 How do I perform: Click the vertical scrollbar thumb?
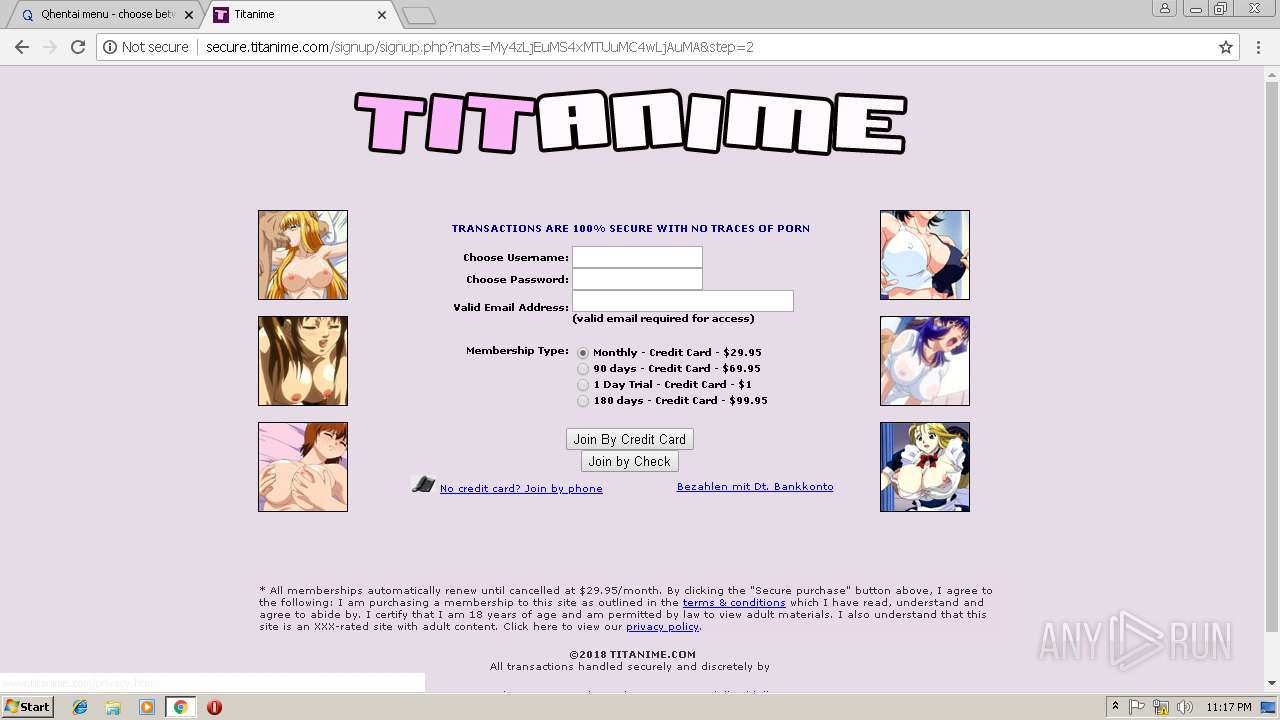coord(1272,356)
